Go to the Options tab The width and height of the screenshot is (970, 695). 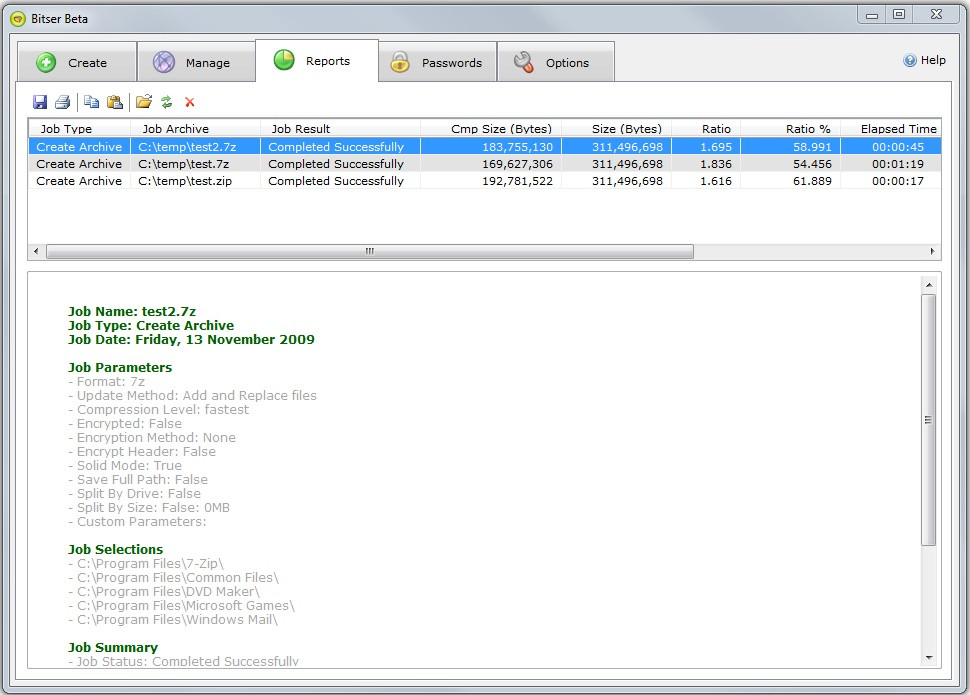pyautogui.click(x=556, y=62)
